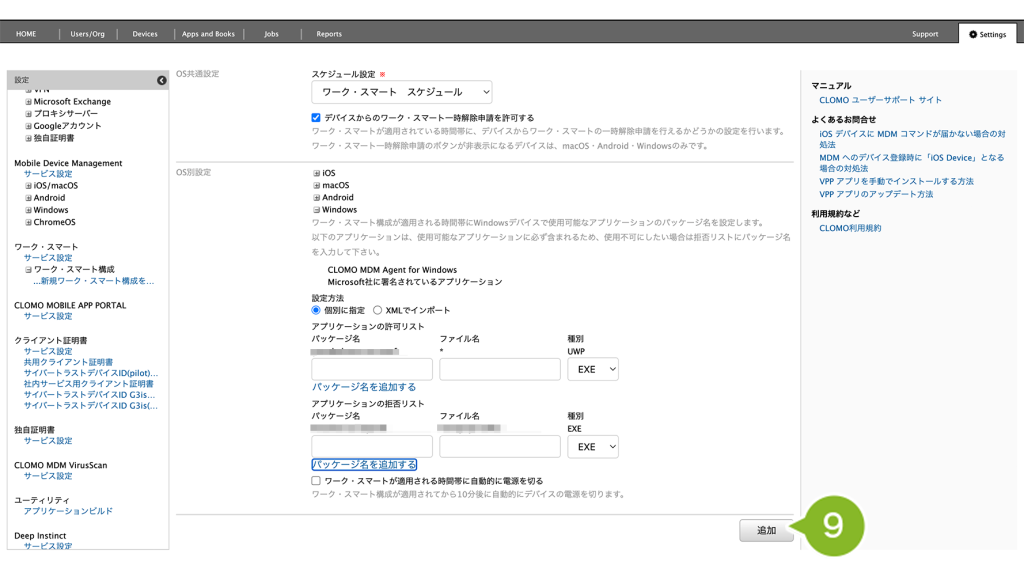The height and width of the screenshot is (576, 1024).
Task: Expand Microsoft Exchange in sidebar tree
Action: [29, 102]
